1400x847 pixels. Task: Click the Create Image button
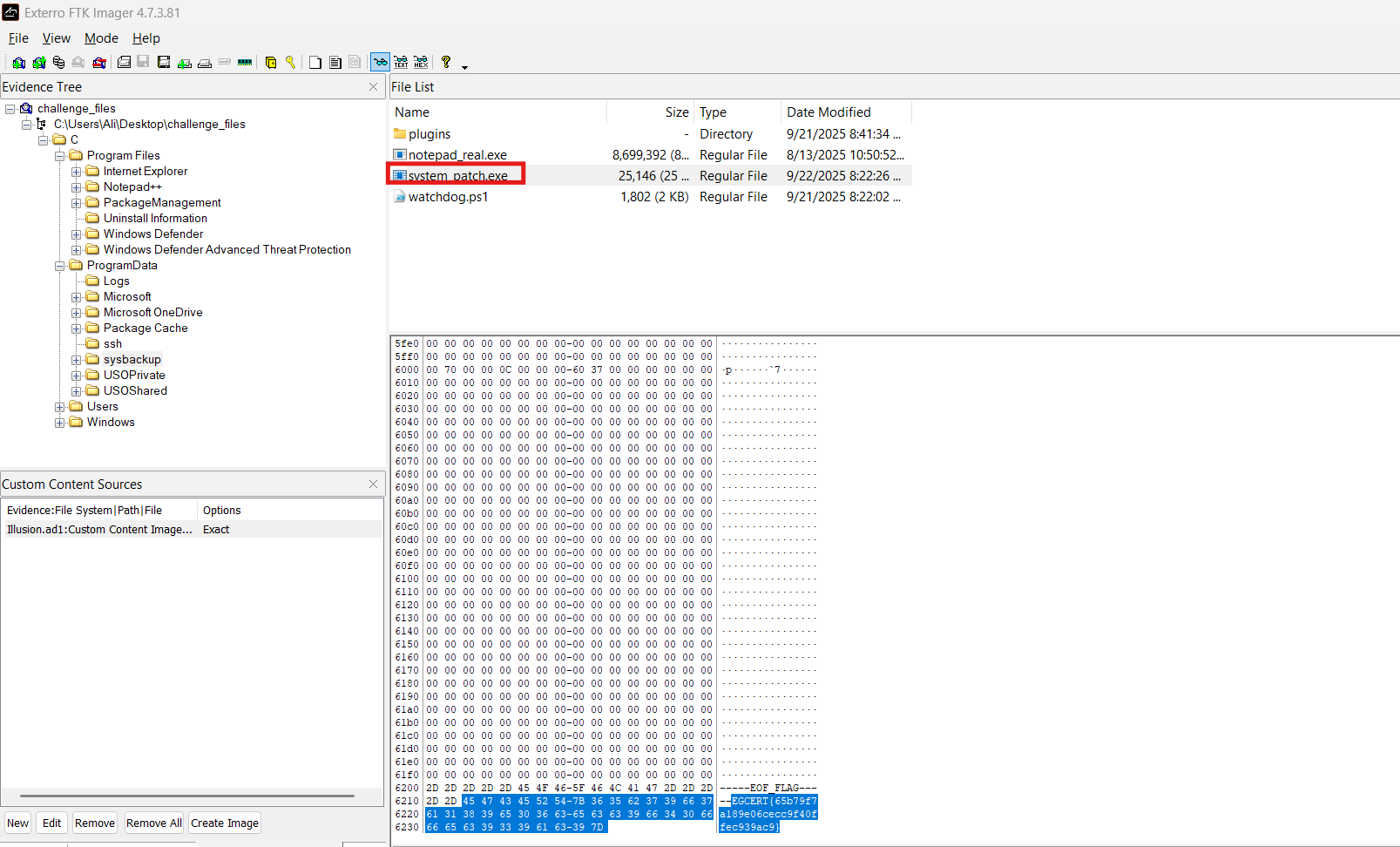click(x=225, y=823)
